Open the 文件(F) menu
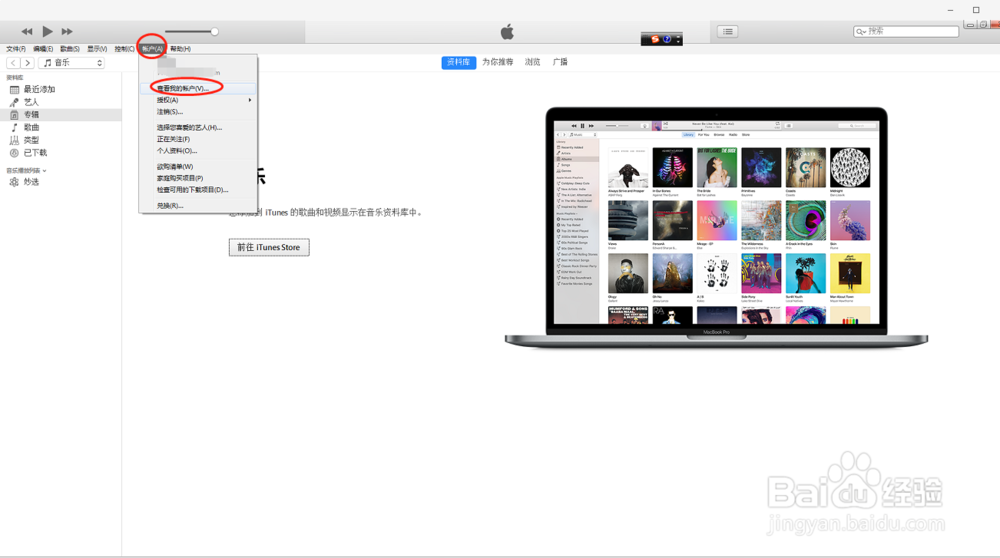 pos(16,48)
